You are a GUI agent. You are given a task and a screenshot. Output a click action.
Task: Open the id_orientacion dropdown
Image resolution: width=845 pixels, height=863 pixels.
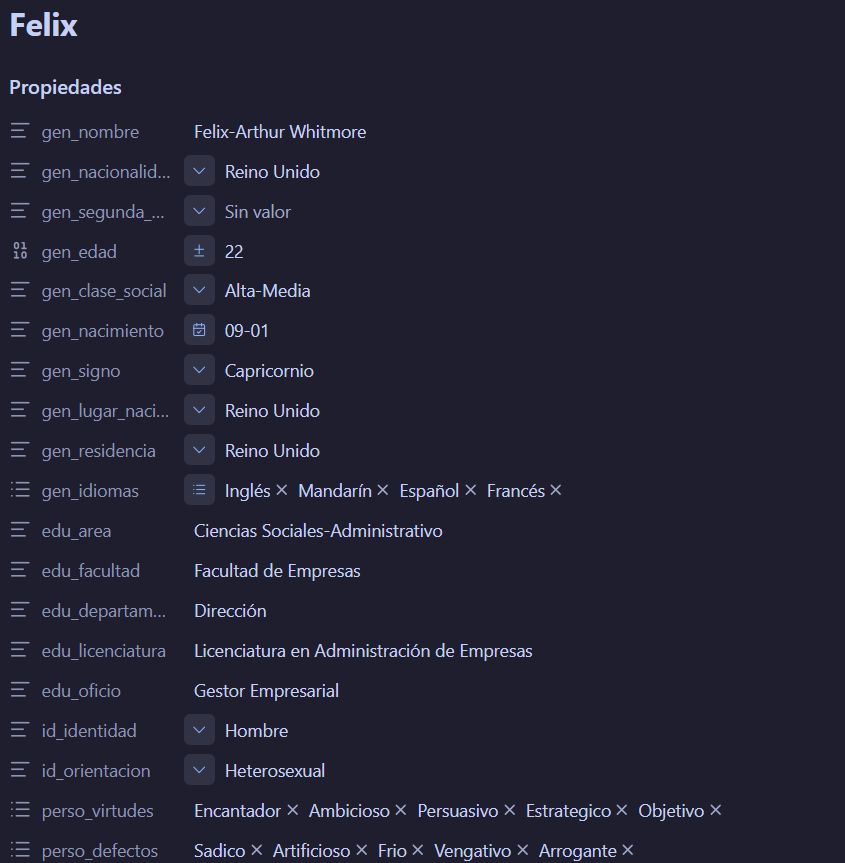199,770
